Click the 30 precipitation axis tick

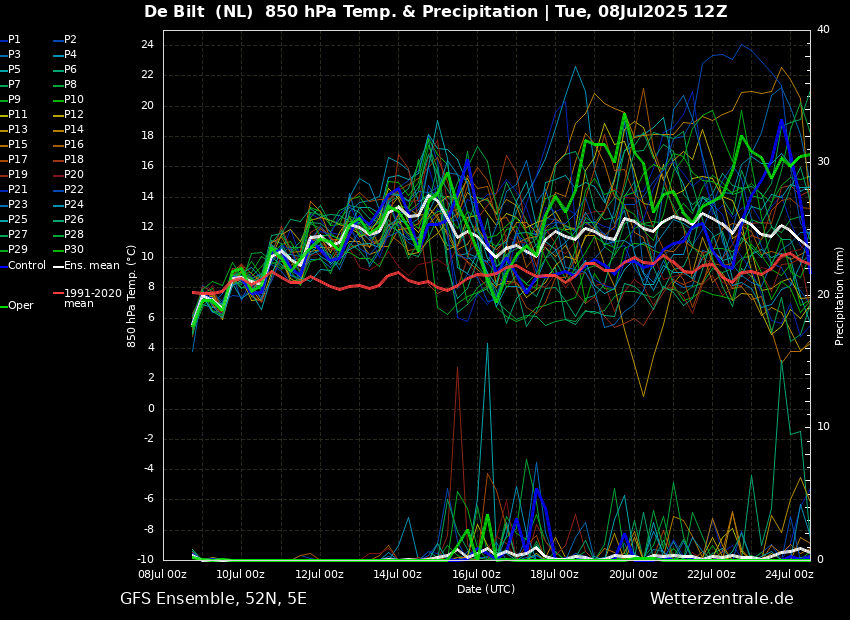click(x=823, y=162)
